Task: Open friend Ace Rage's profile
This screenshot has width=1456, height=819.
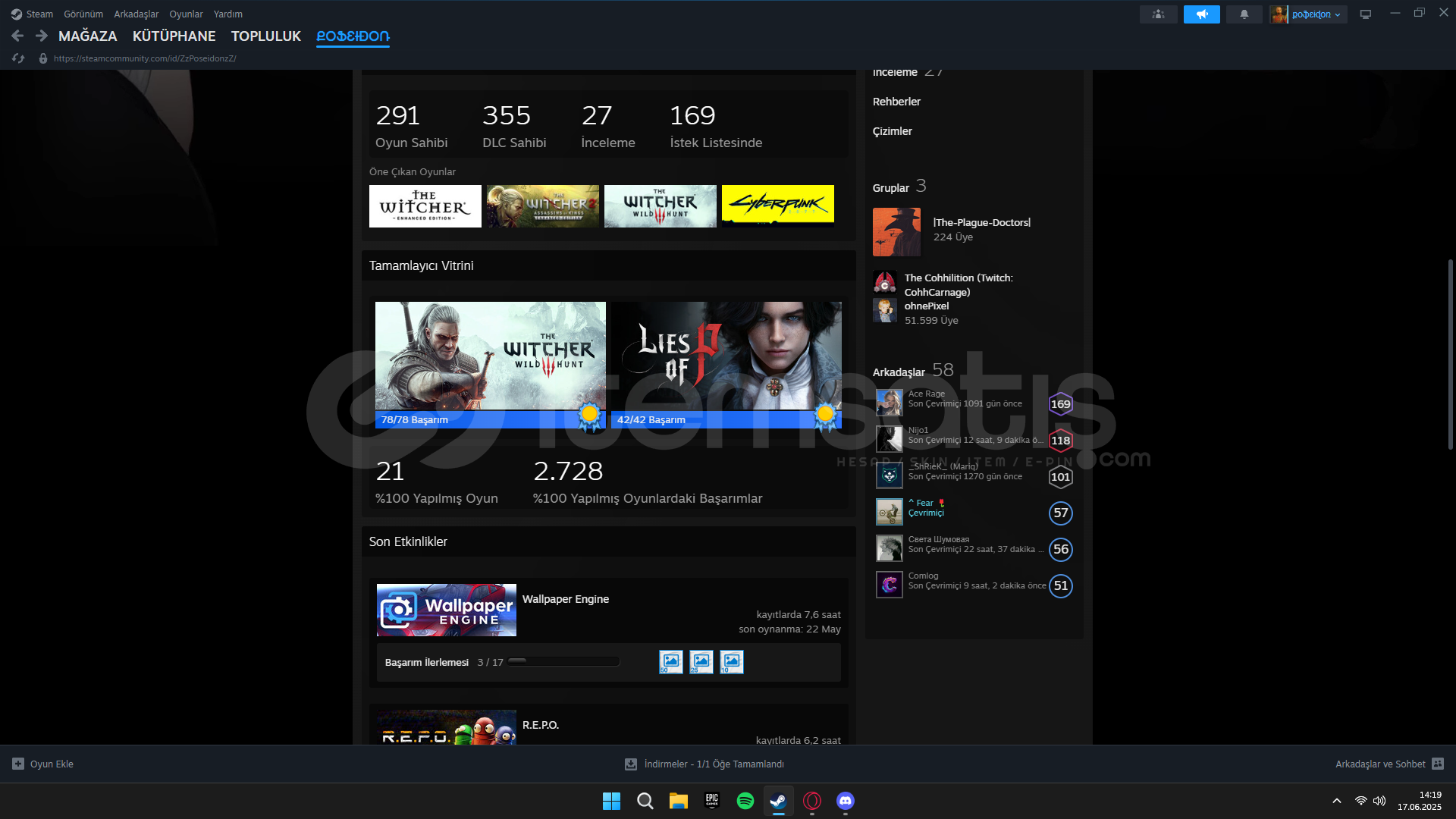Action: point(974,403)
